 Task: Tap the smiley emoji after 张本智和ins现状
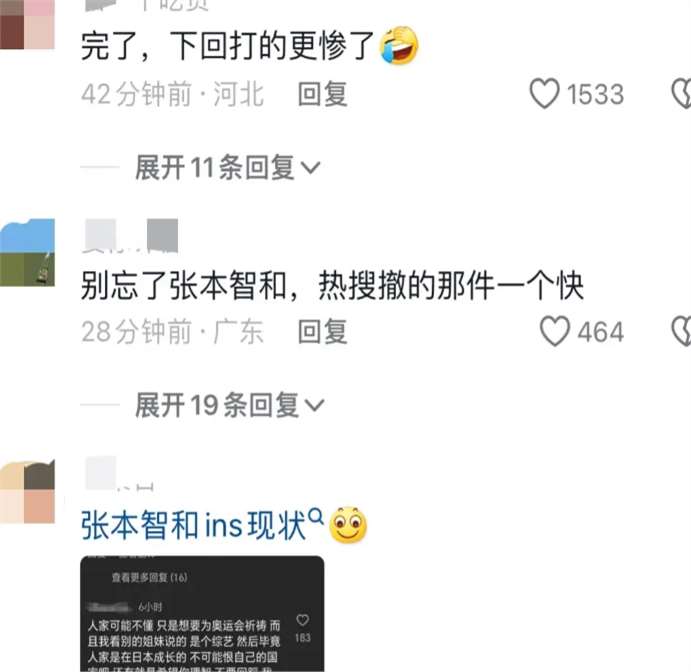348,525
